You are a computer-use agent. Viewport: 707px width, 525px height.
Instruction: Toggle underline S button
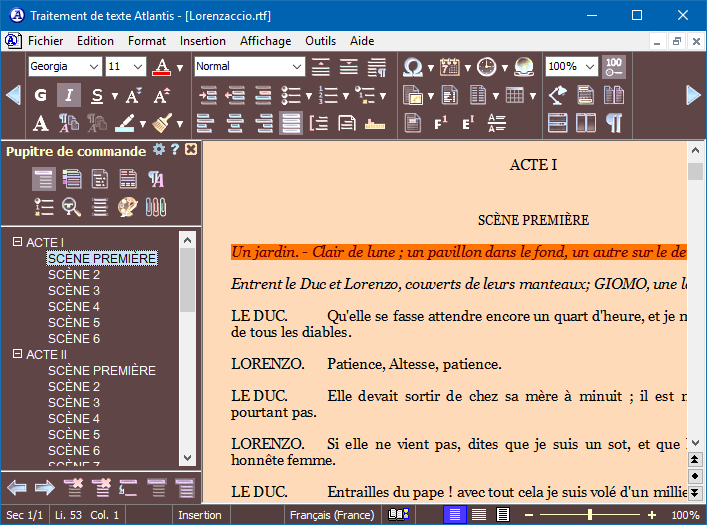click(97, 95)
